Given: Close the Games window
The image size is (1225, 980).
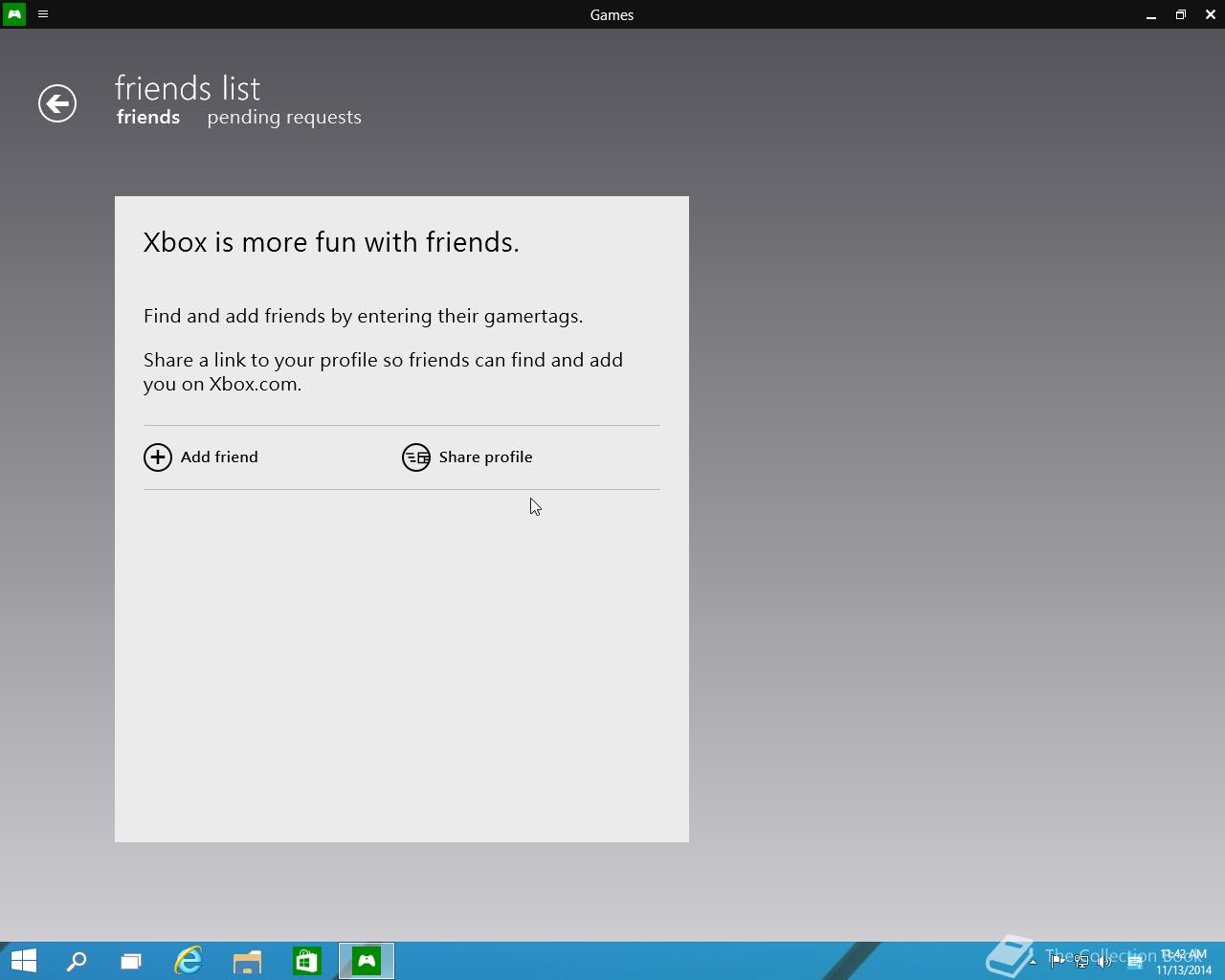Looking at the screenshot, I should 1211,14.
